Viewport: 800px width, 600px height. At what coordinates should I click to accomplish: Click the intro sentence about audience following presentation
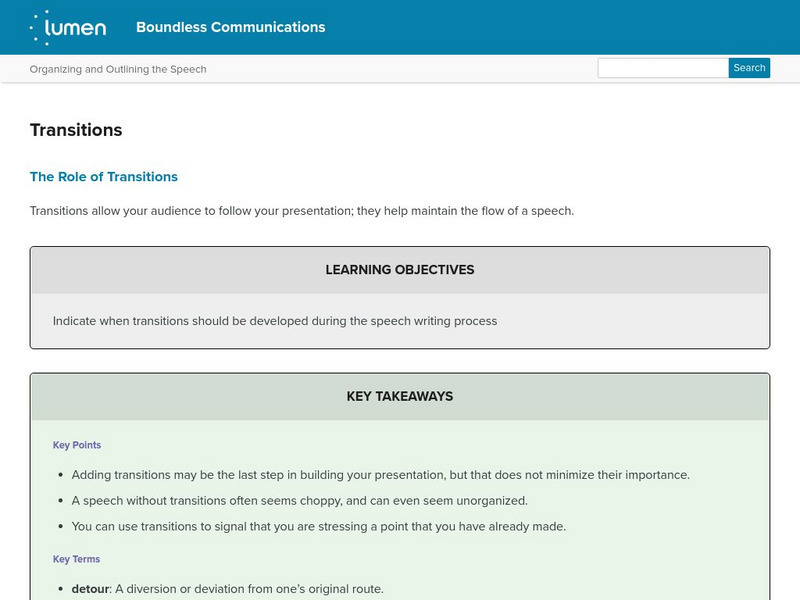tap(302, 211)
